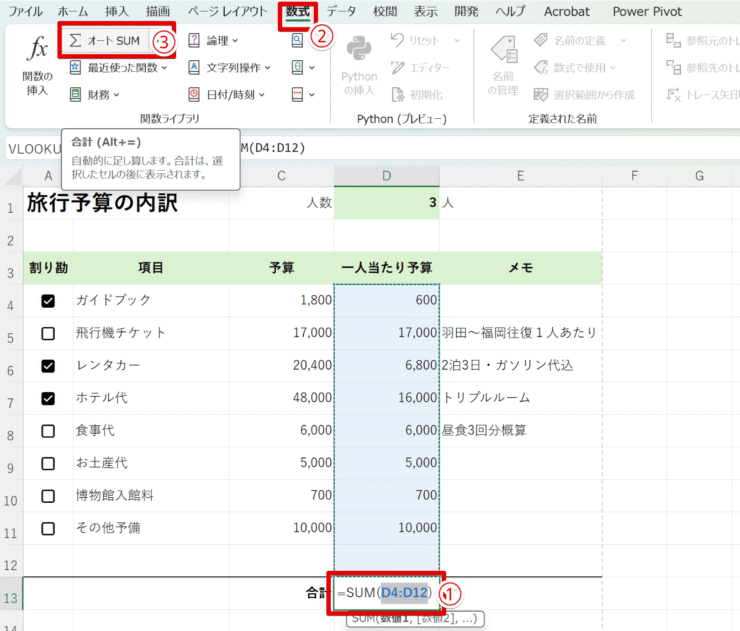Click the 16,000 per-person hotel cell

(387, 398)
